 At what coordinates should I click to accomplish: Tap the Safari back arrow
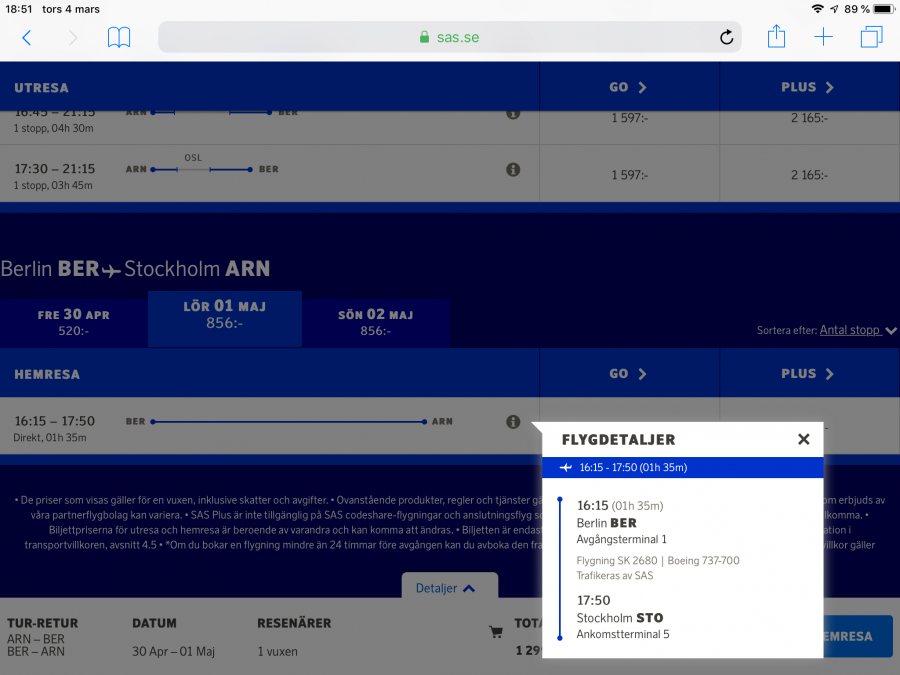[x=27, y=38]
